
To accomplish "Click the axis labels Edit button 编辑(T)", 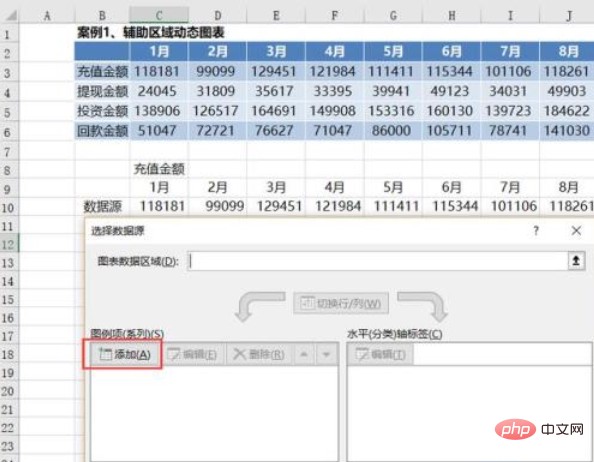I will (x=381, y=354).
